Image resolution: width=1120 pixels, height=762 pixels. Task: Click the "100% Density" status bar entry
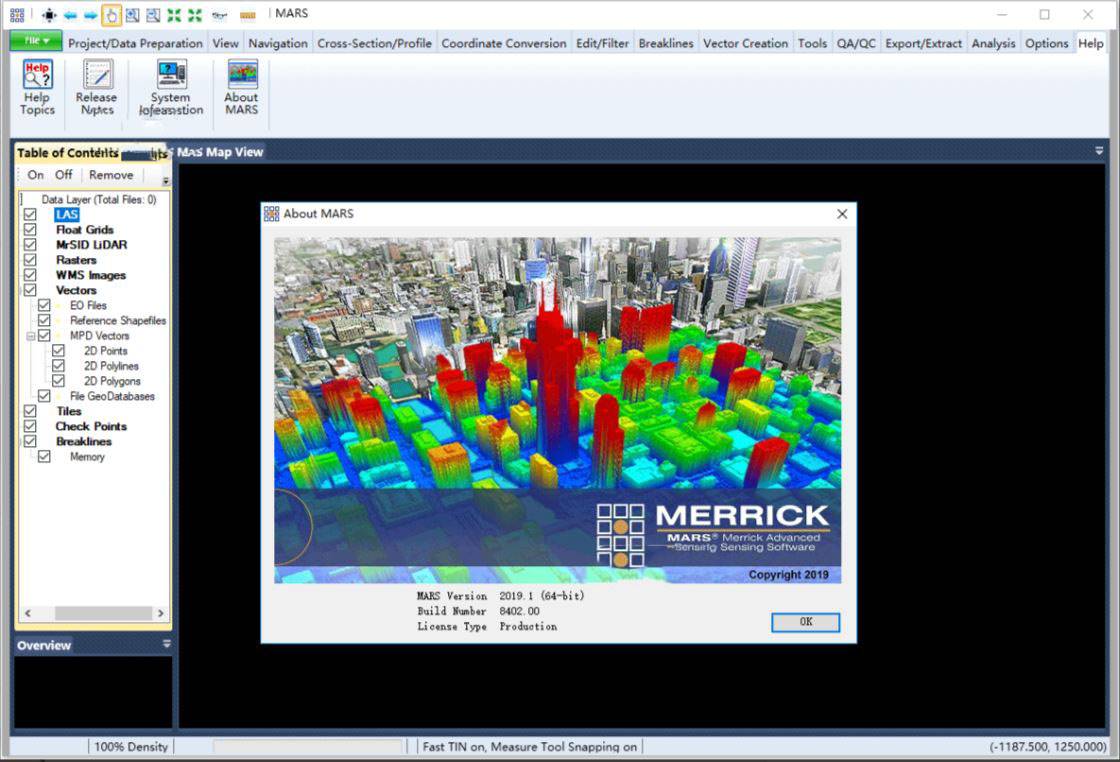[x=131, y=747]
